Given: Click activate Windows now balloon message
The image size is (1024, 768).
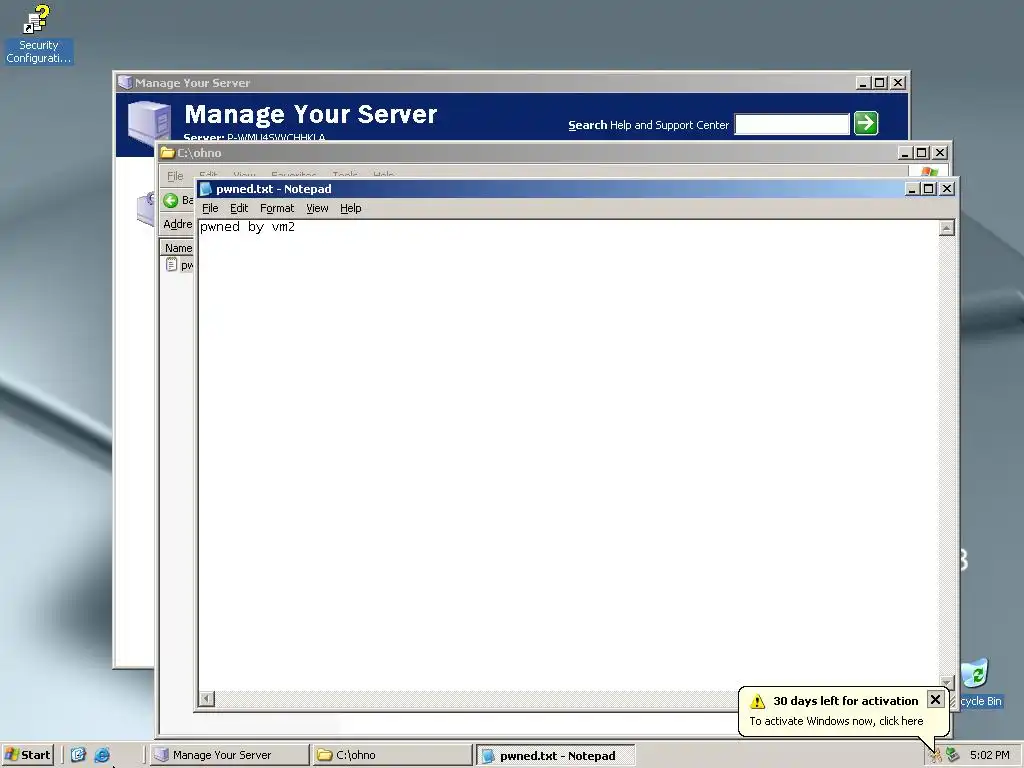Looking at the screenshot, I should [x=836, y=721].
